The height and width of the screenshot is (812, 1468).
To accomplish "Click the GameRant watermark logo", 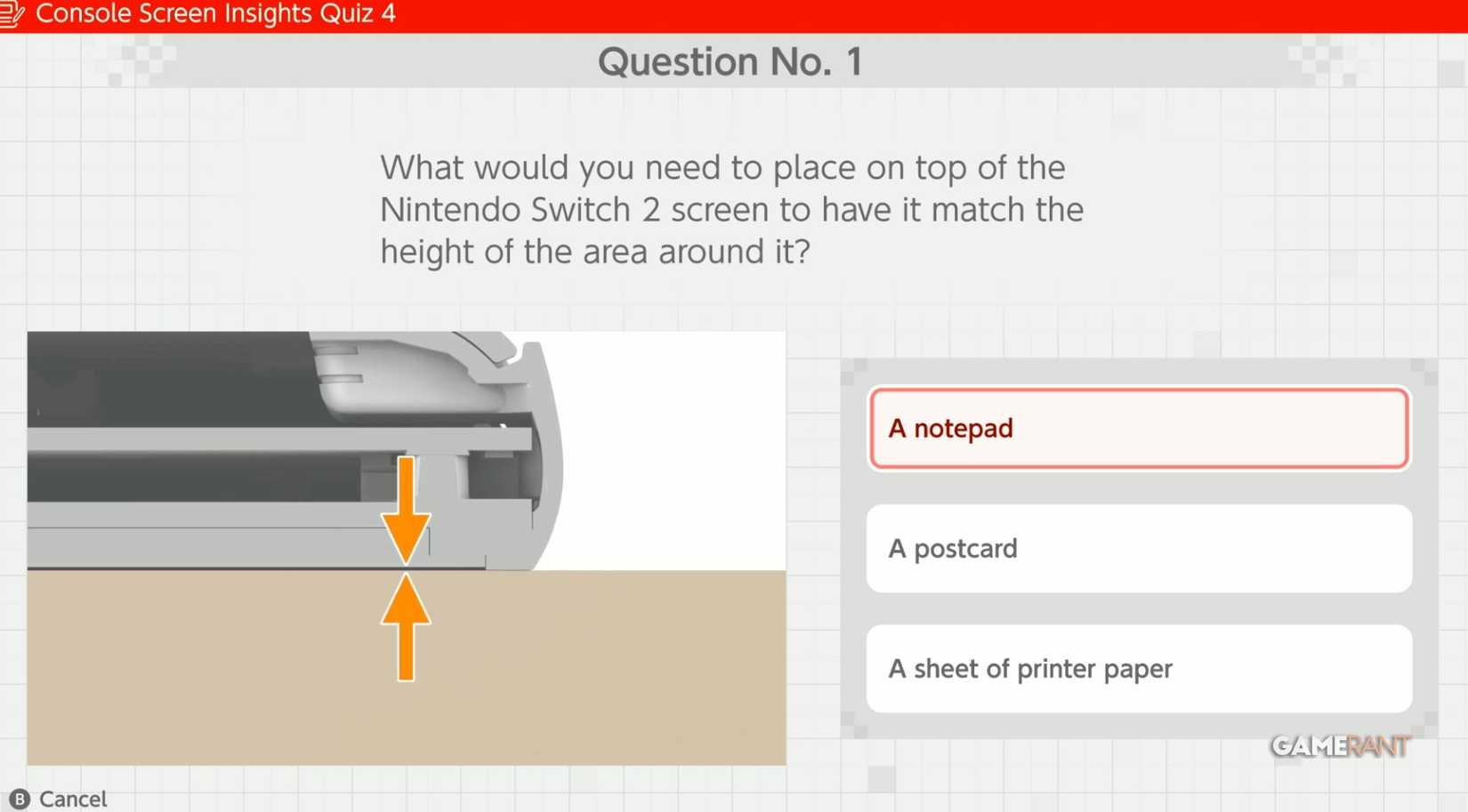I will (1339, 745).
